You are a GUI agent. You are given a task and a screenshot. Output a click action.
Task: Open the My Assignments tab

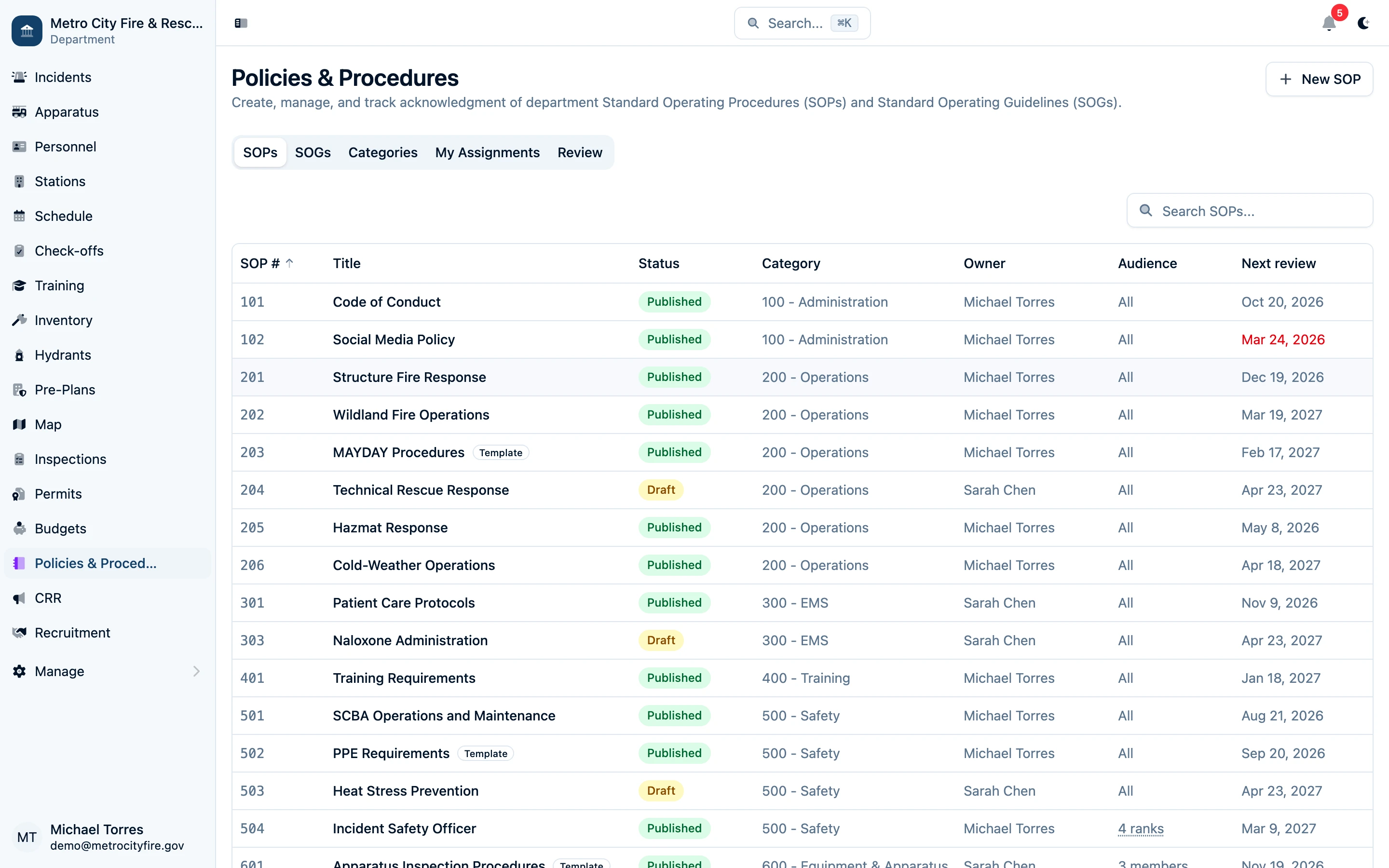[487, 152]
